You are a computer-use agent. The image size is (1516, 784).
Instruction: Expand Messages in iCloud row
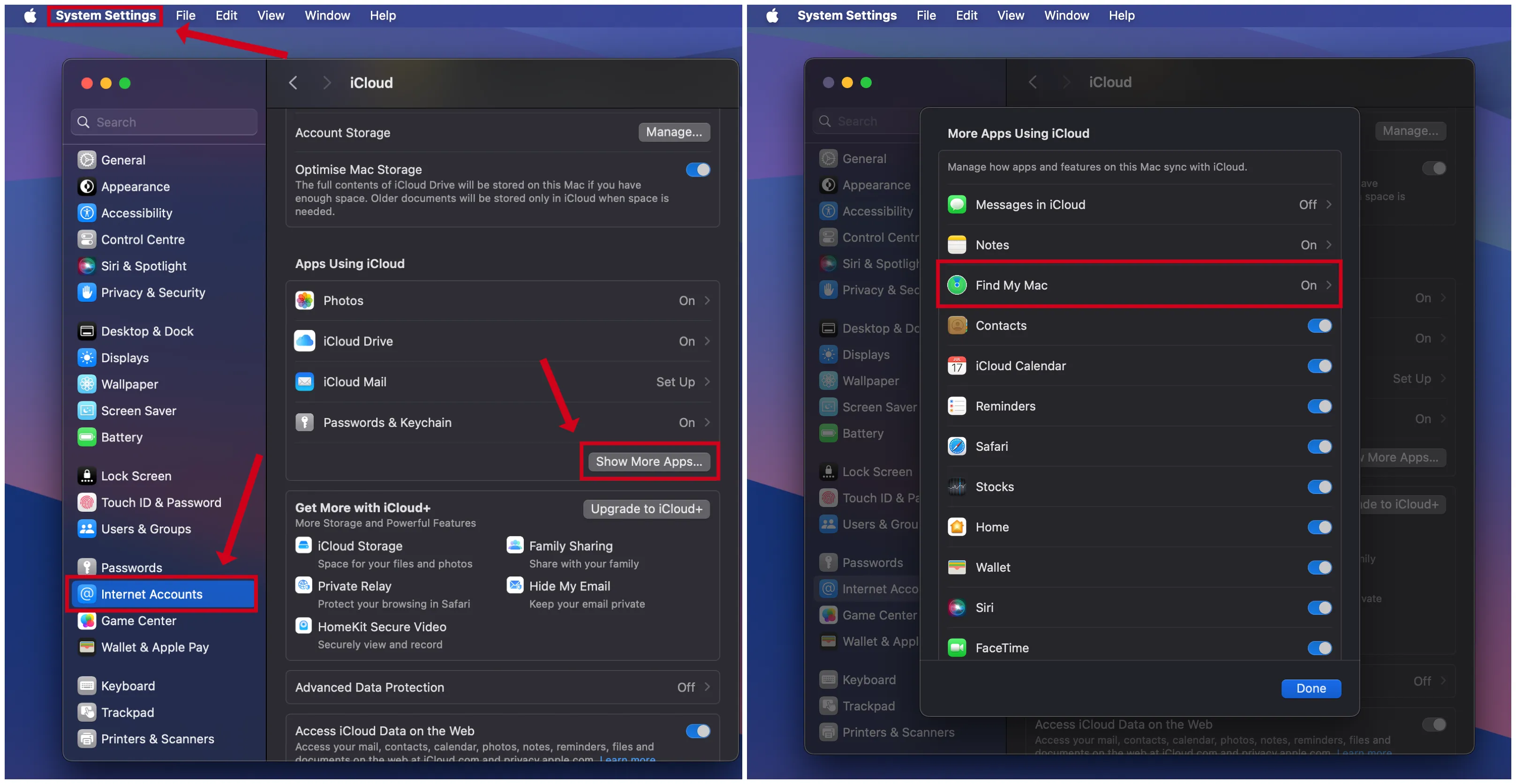pyautogui.click(x=1139, y=205)
